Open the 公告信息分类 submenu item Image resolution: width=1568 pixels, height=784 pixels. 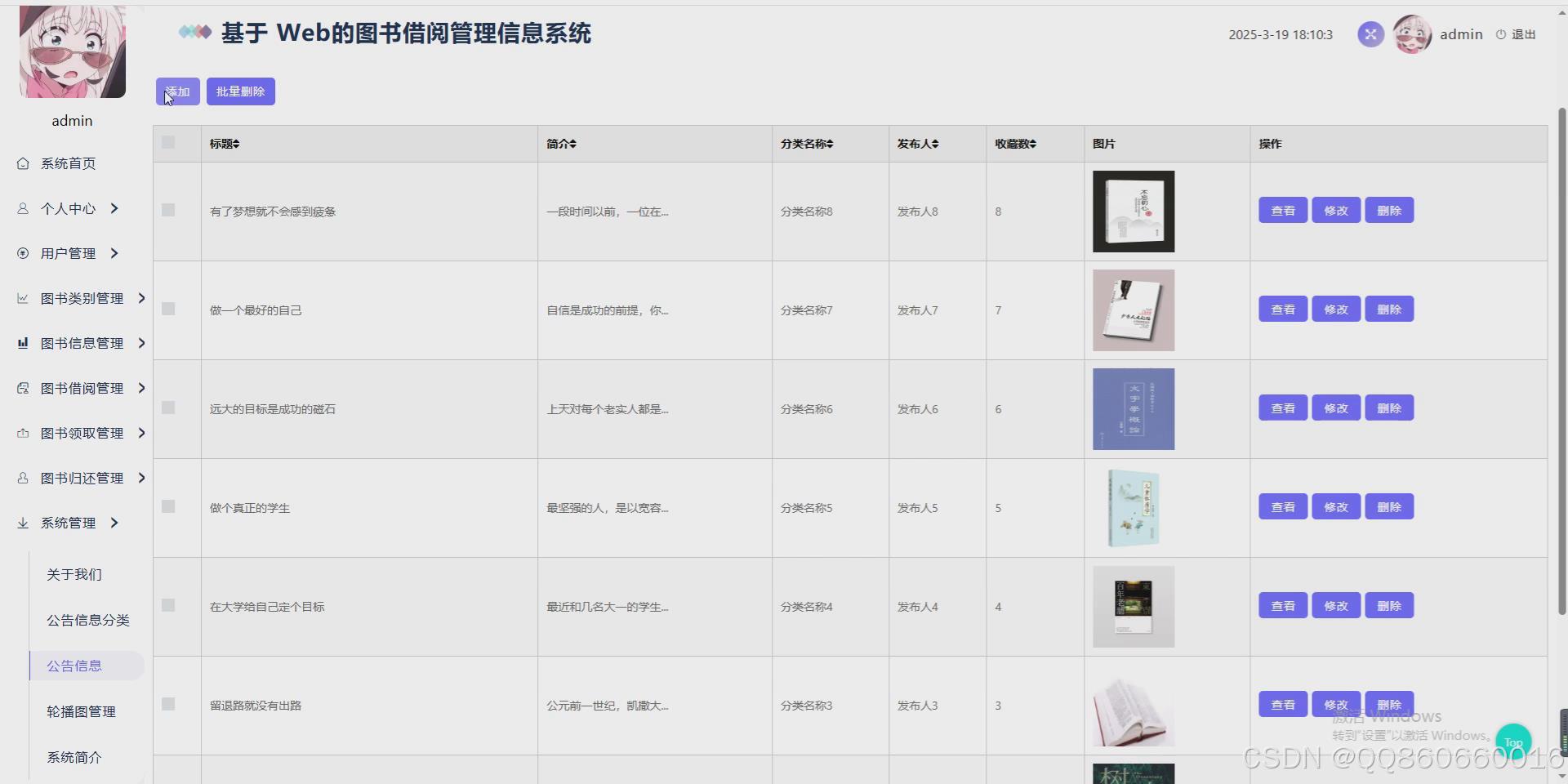(x=87, y=621)
